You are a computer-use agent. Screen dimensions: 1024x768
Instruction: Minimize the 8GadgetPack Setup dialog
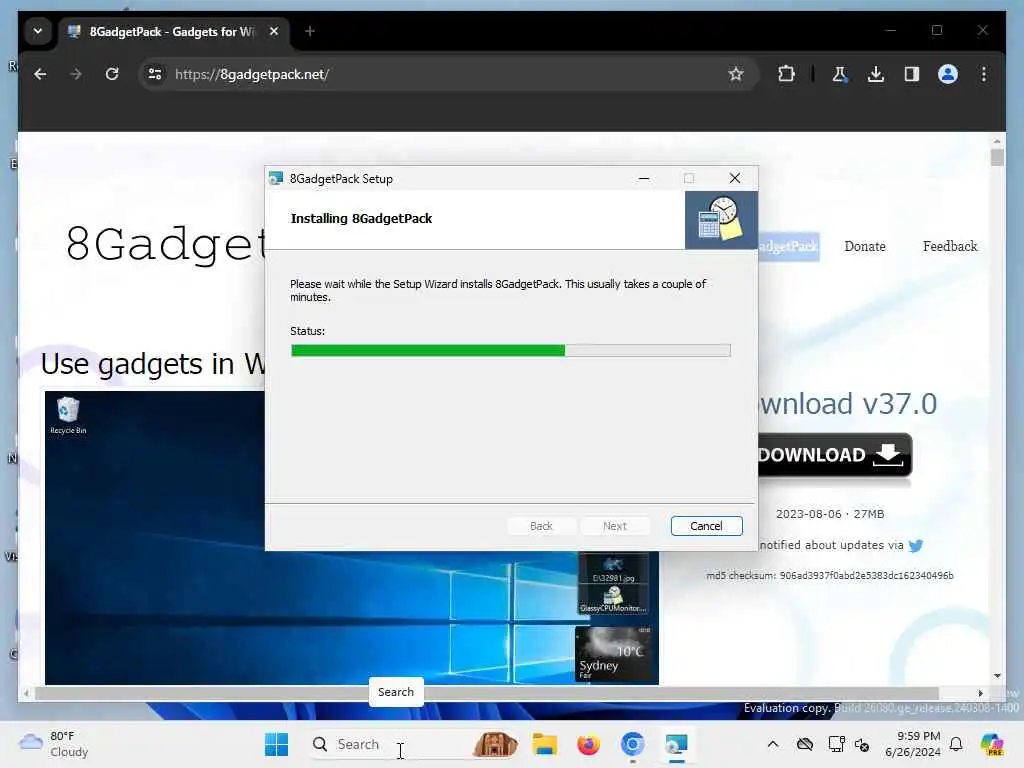644,178
